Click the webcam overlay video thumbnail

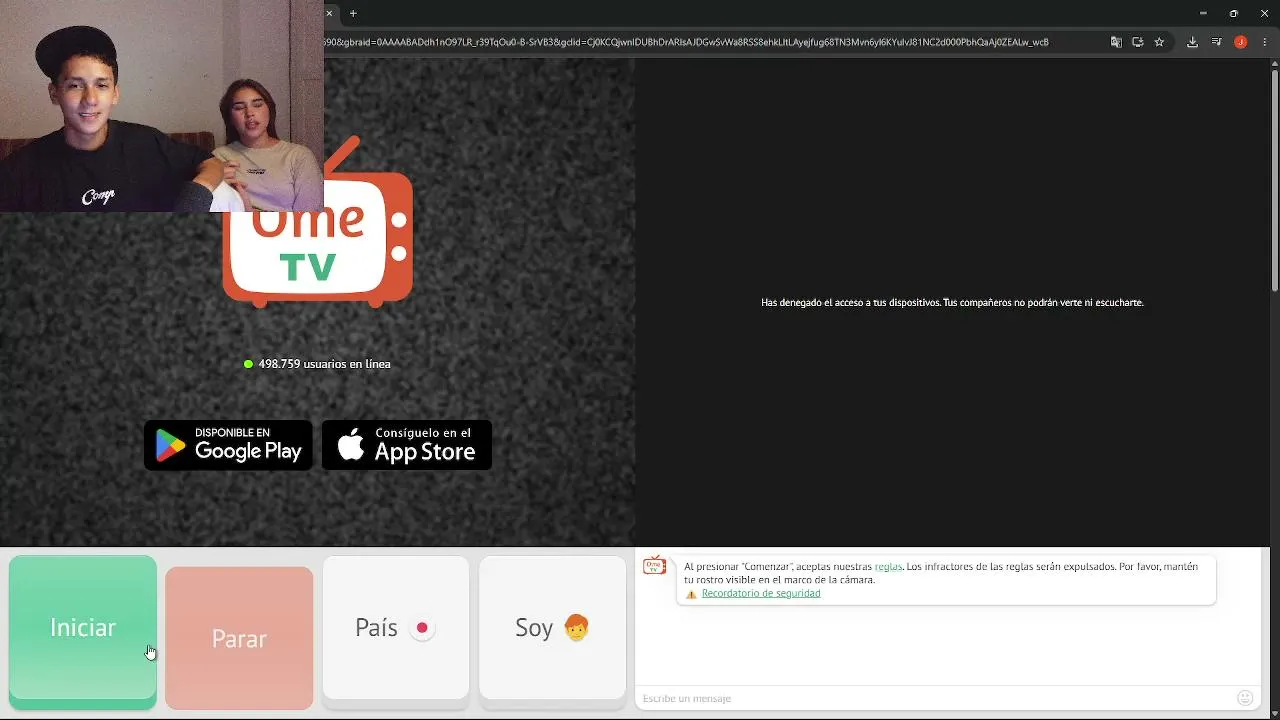click(x=162, y=106)
